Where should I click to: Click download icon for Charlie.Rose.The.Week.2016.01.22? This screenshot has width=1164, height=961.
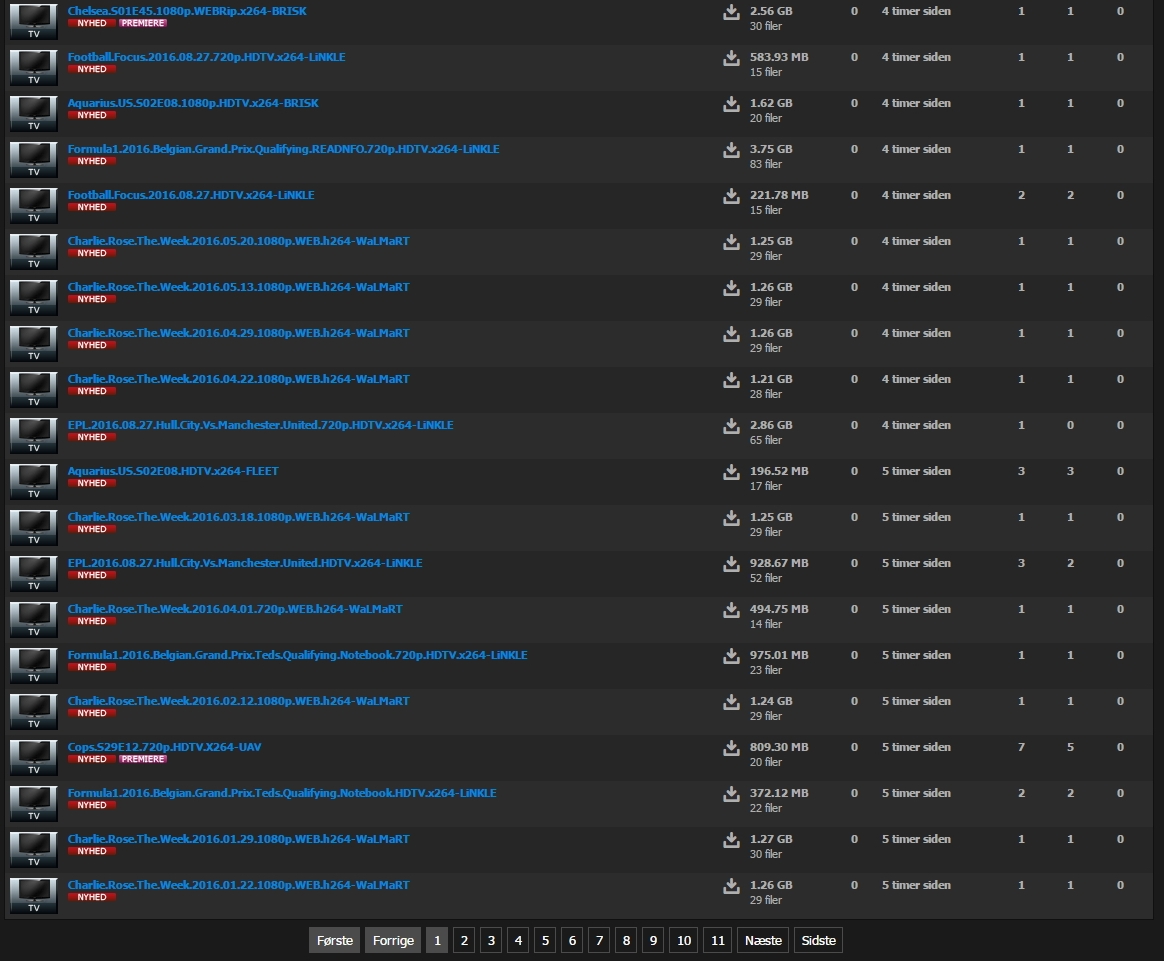pyautogui.click(x=731, y=886)
